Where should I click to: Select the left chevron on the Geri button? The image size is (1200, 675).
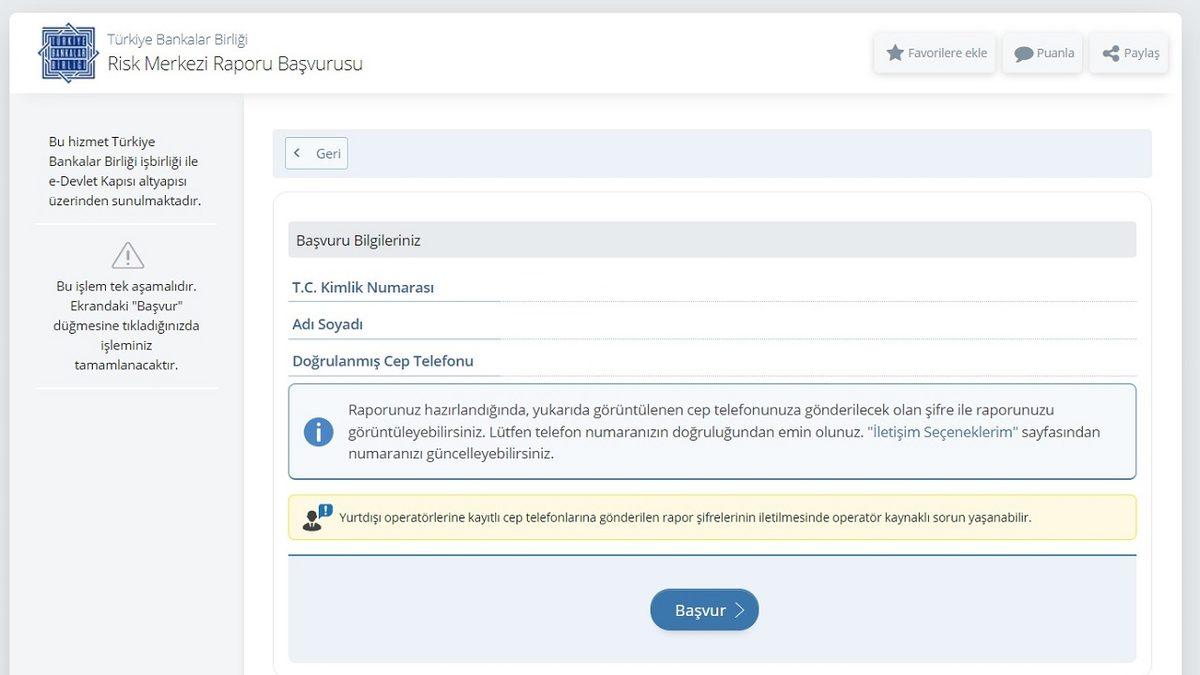pyautogui.click(x=297, y=153)
